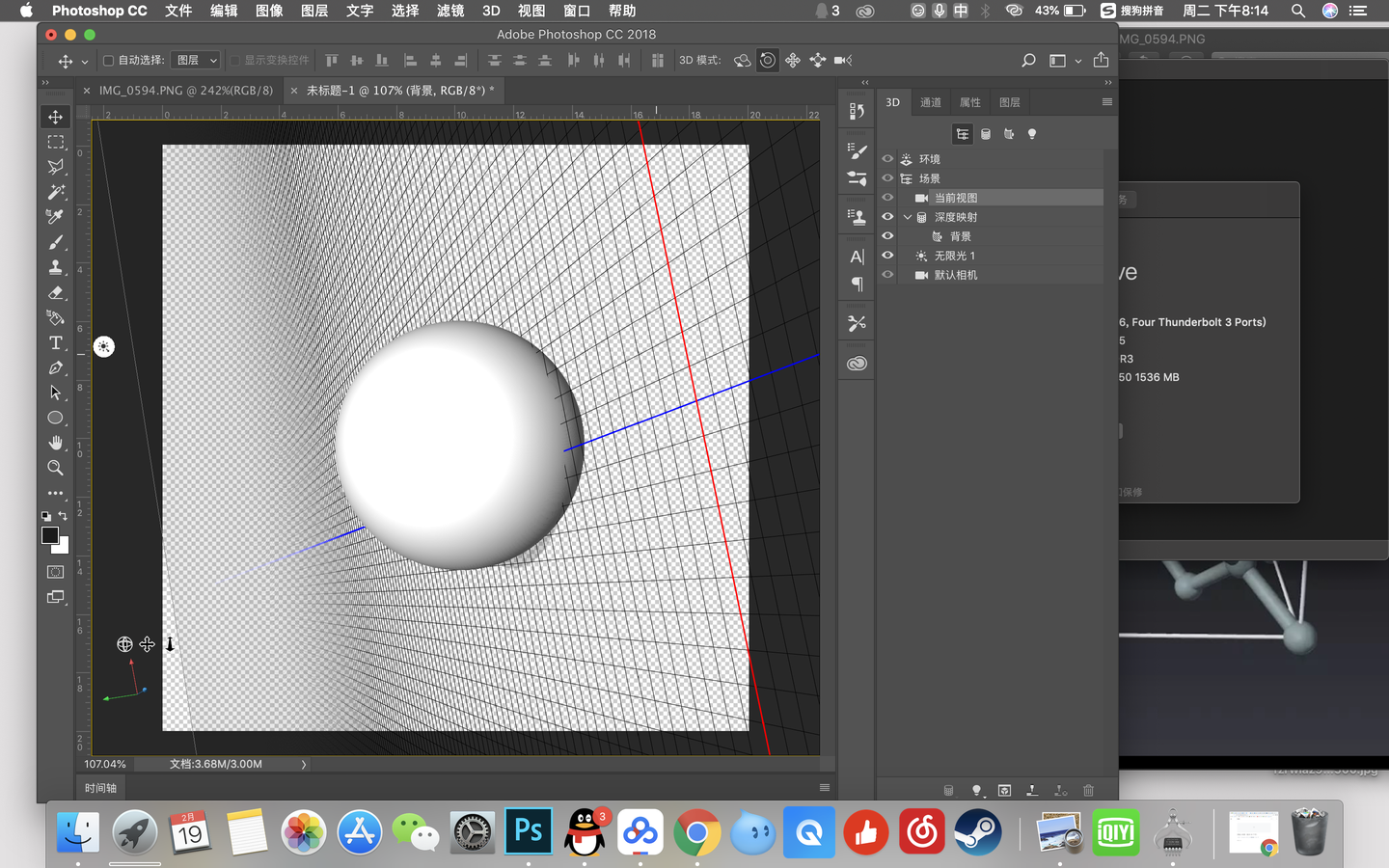Hide the 深度映射 mesh
Viewport: 1389px width, 868px height.
click(x=887, y=217)
